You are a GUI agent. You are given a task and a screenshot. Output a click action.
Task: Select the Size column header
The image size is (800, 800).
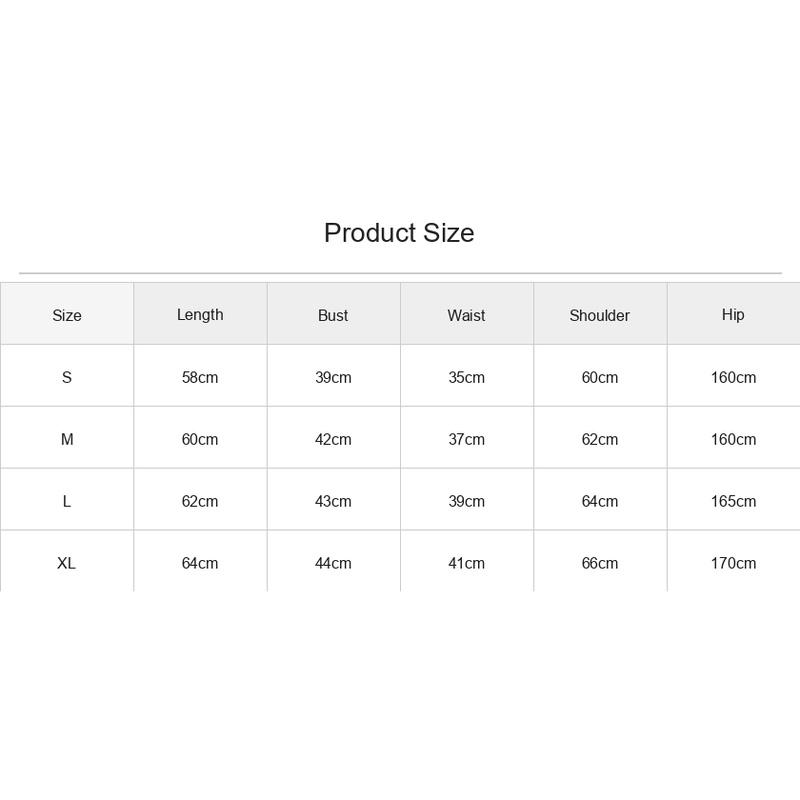[67, 315]
